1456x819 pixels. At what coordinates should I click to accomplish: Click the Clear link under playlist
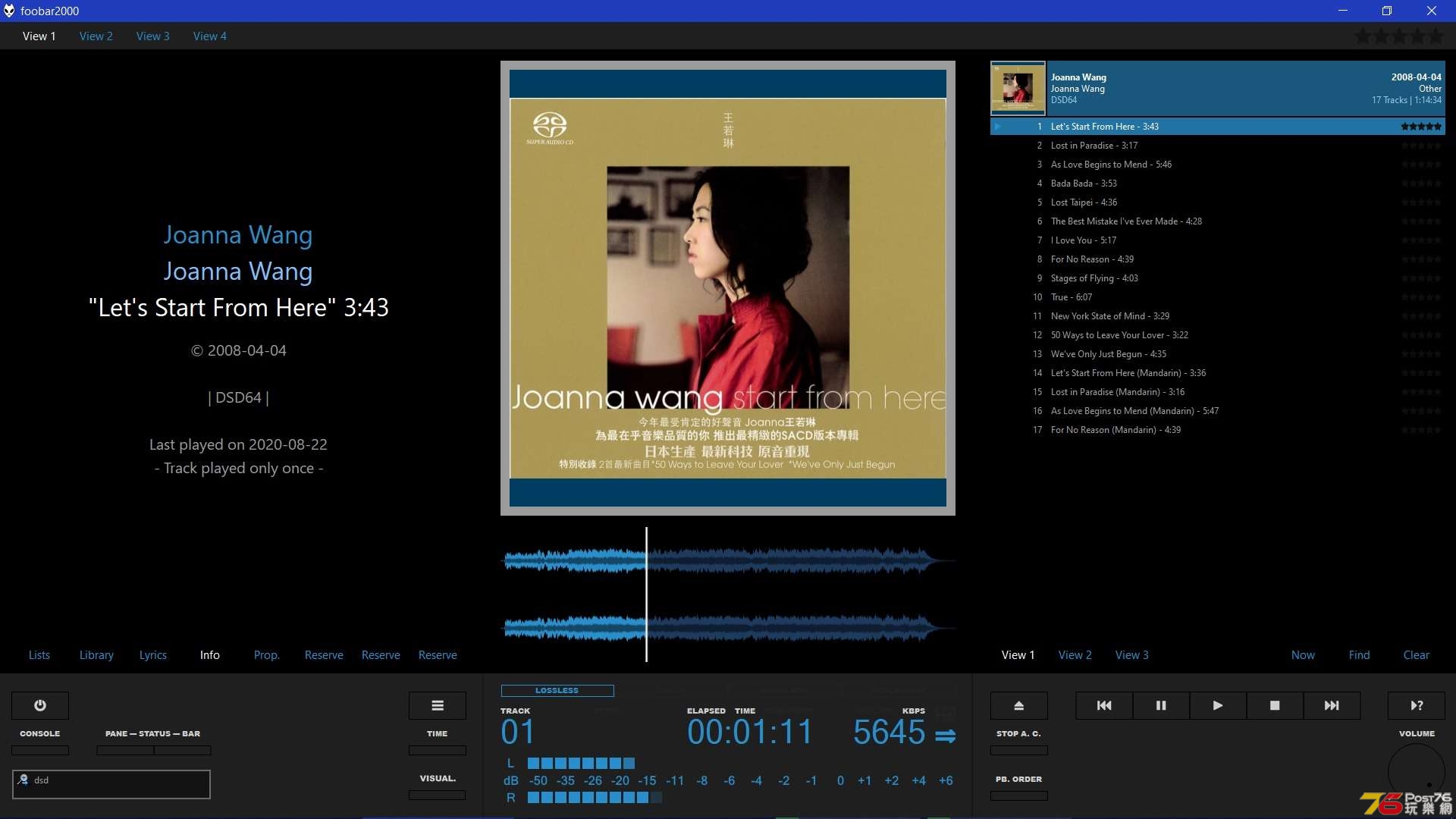click(1417, 654)
